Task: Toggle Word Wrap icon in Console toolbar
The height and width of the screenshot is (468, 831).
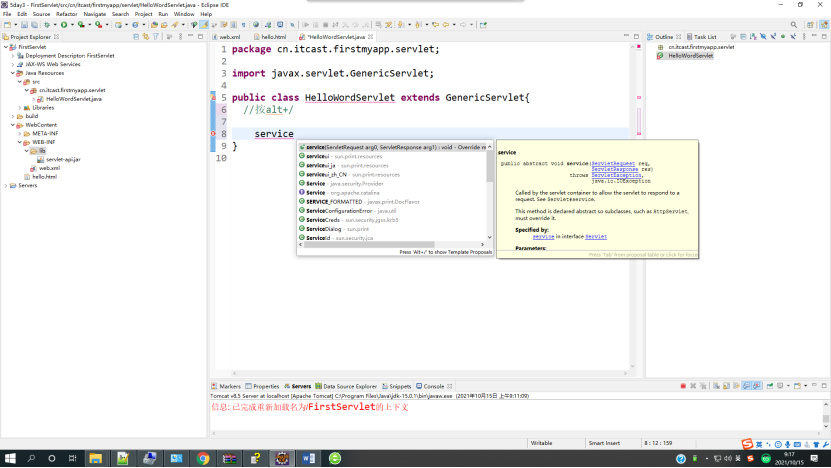Action: (x=737, y=386)
